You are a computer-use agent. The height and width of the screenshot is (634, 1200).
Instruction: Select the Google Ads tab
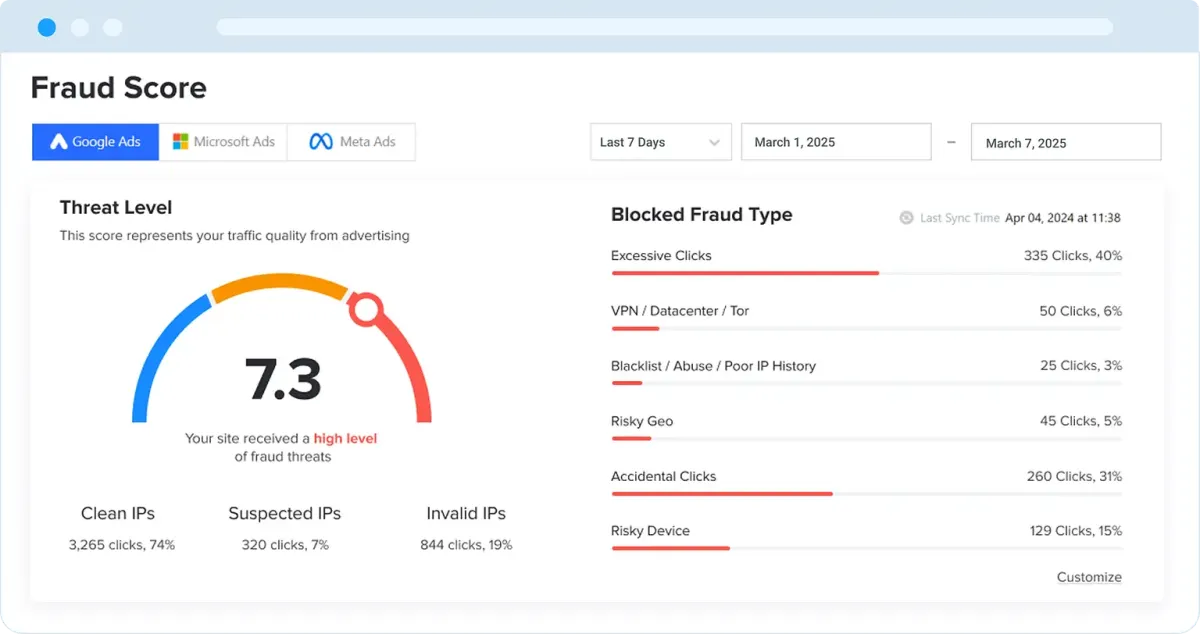[x=96, y=142]
